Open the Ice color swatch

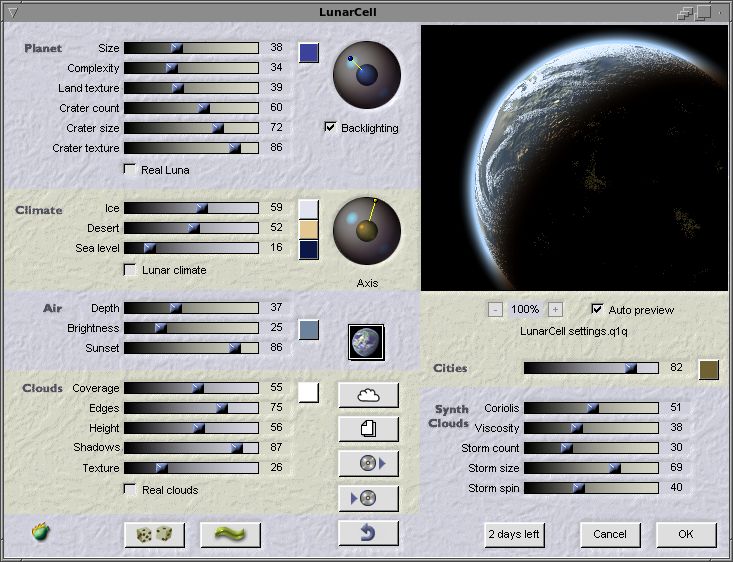[309, 209]
